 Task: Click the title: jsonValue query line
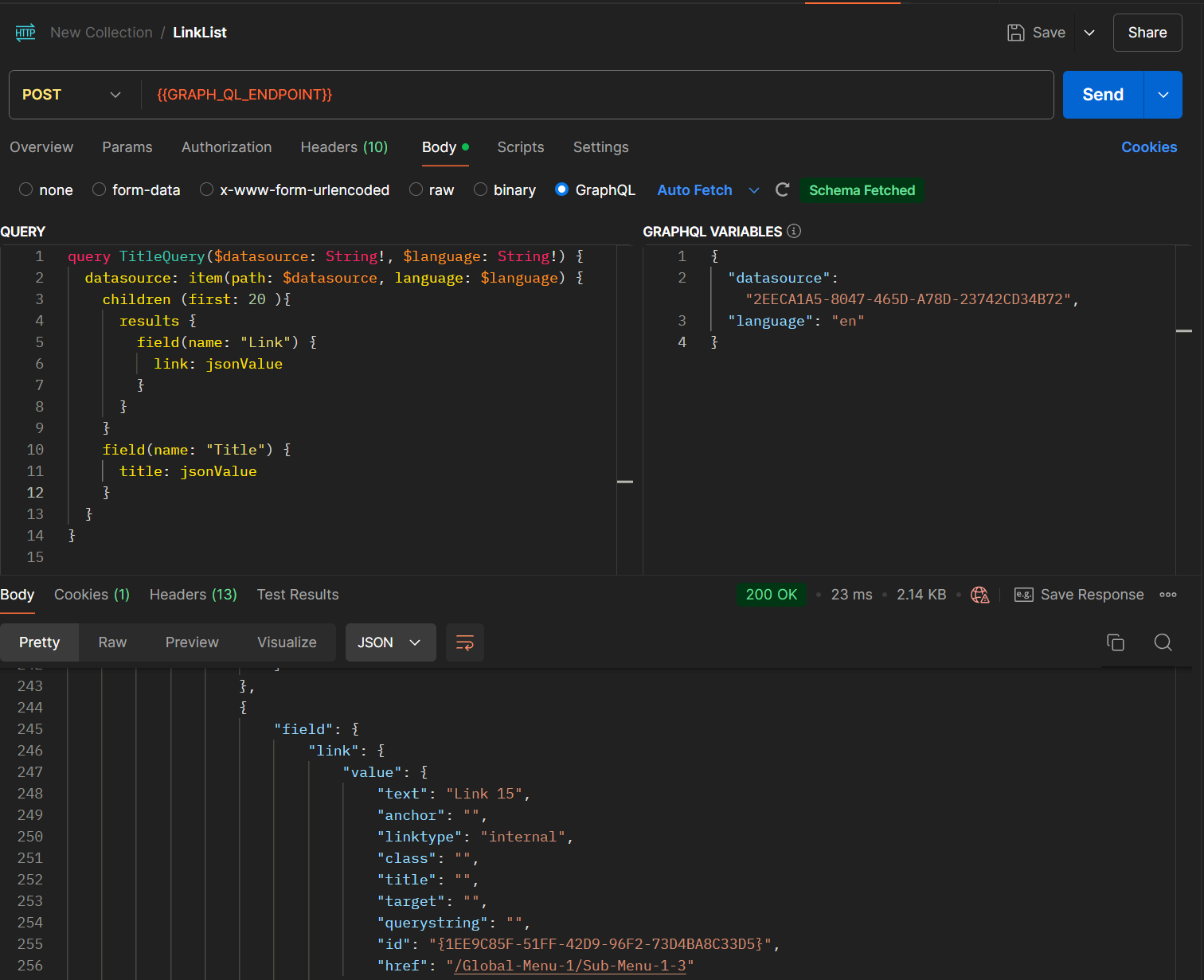[x=188, y=471]
